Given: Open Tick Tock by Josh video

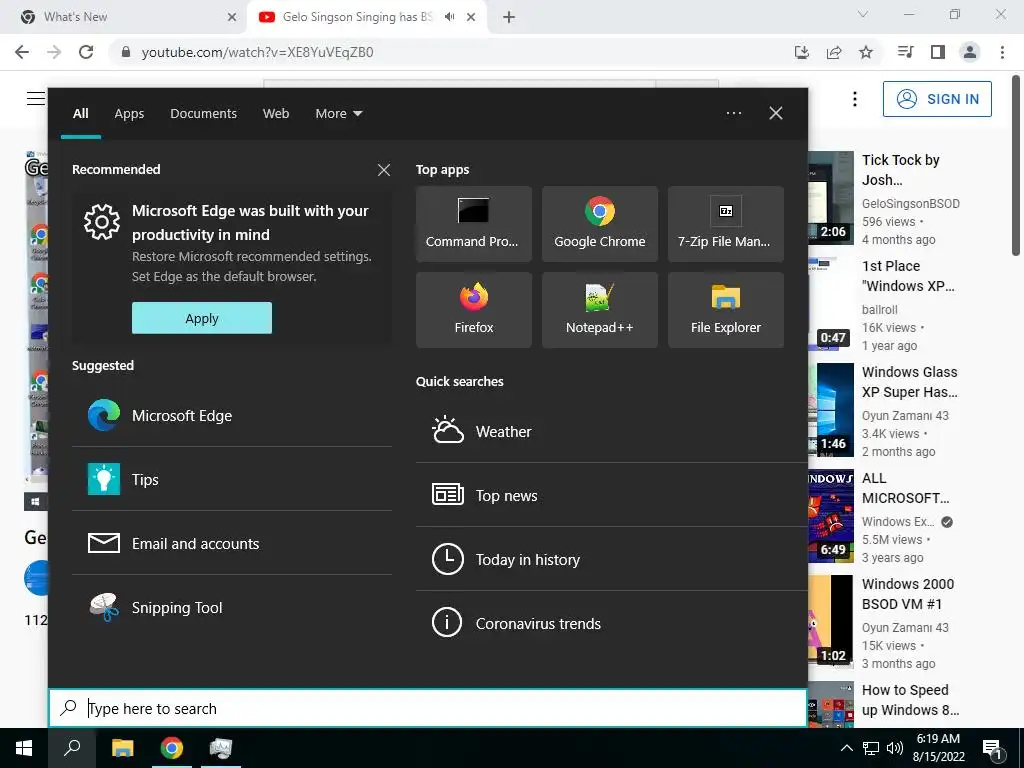Looking at the screenshot, I should [x=901, y=169].
